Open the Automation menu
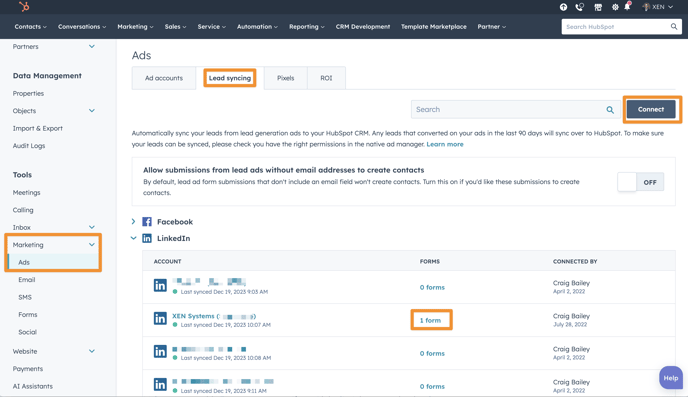This screenshot has width=688, height=397. (x=257, y=27)
